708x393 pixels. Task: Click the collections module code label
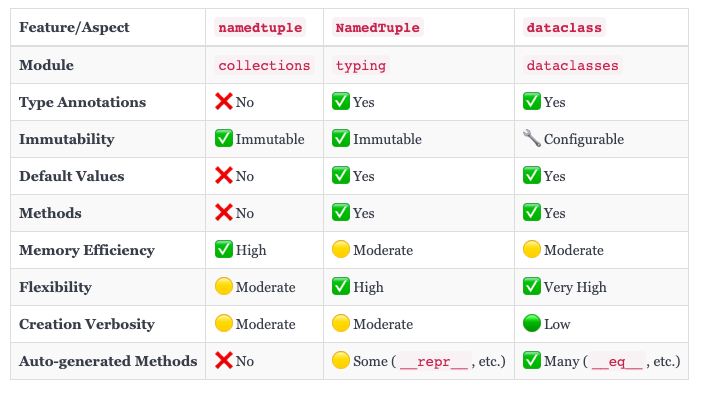click(264, 66)
